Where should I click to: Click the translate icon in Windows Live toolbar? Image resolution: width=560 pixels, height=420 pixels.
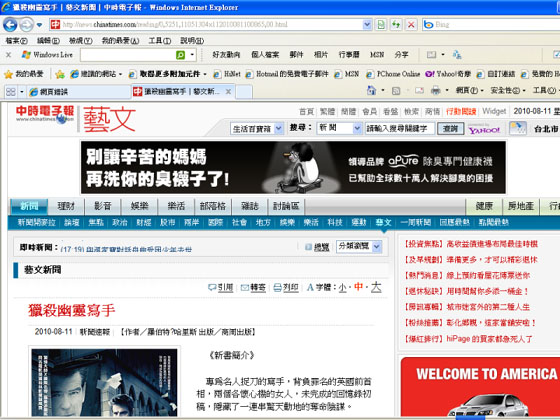tap(457, 55)
